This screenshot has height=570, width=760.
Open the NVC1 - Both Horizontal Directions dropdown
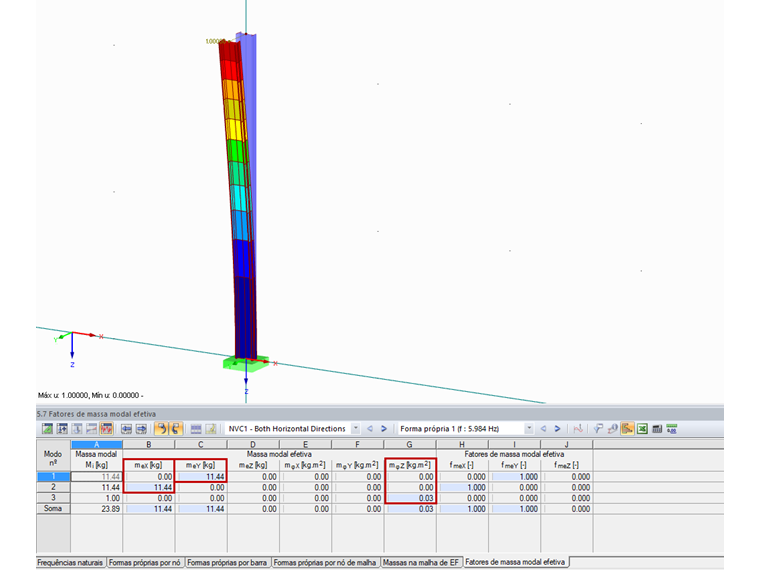click(356, 428)
